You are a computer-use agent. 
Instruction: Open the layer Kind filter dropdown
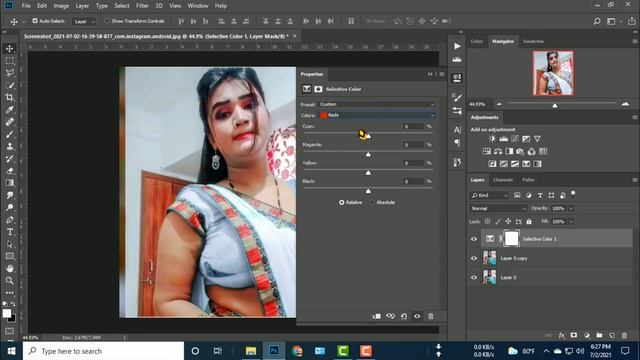coord(489,196)
